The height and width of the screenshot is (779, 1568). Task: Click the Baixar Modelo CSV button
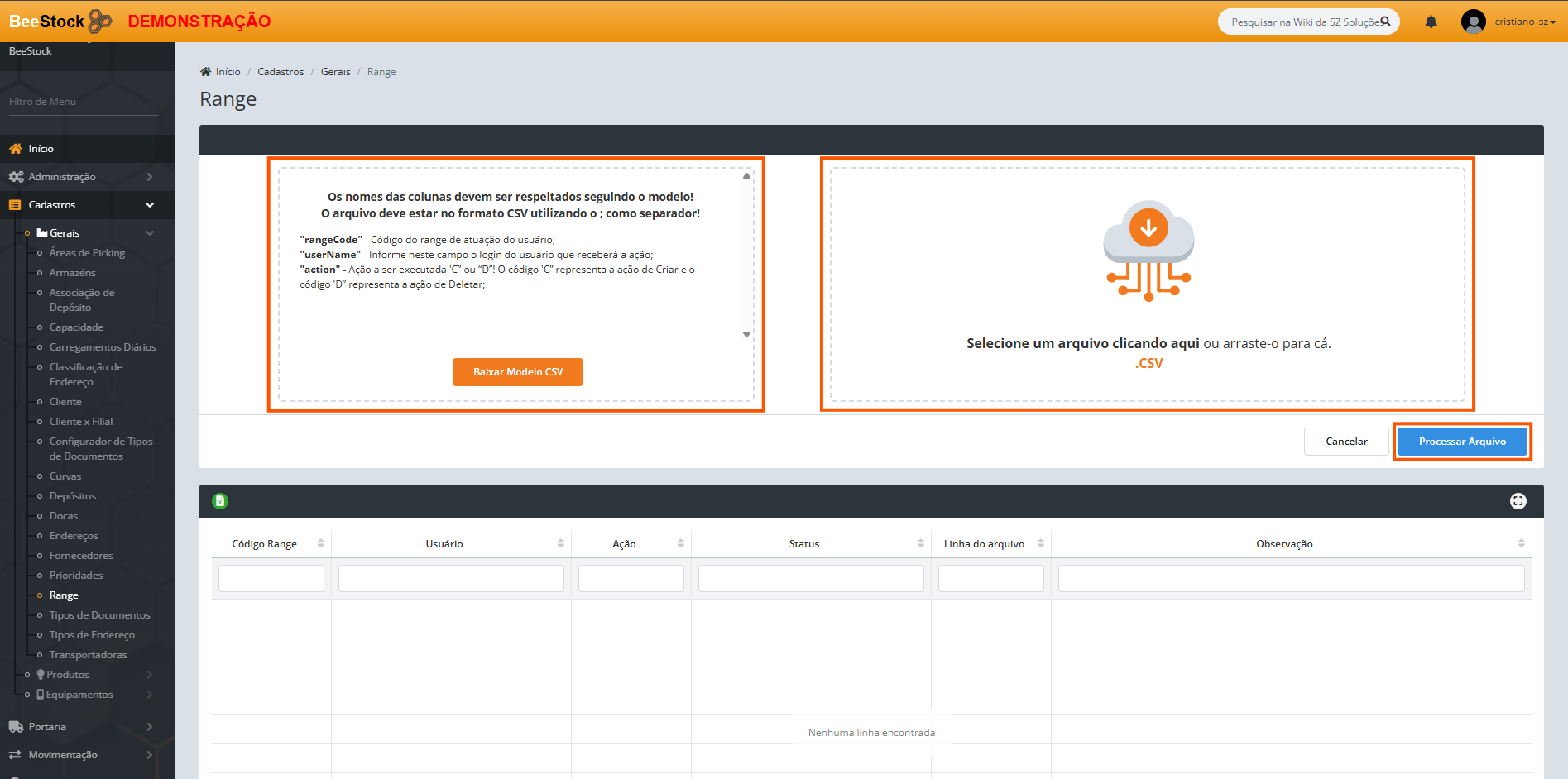pos(518,372)
